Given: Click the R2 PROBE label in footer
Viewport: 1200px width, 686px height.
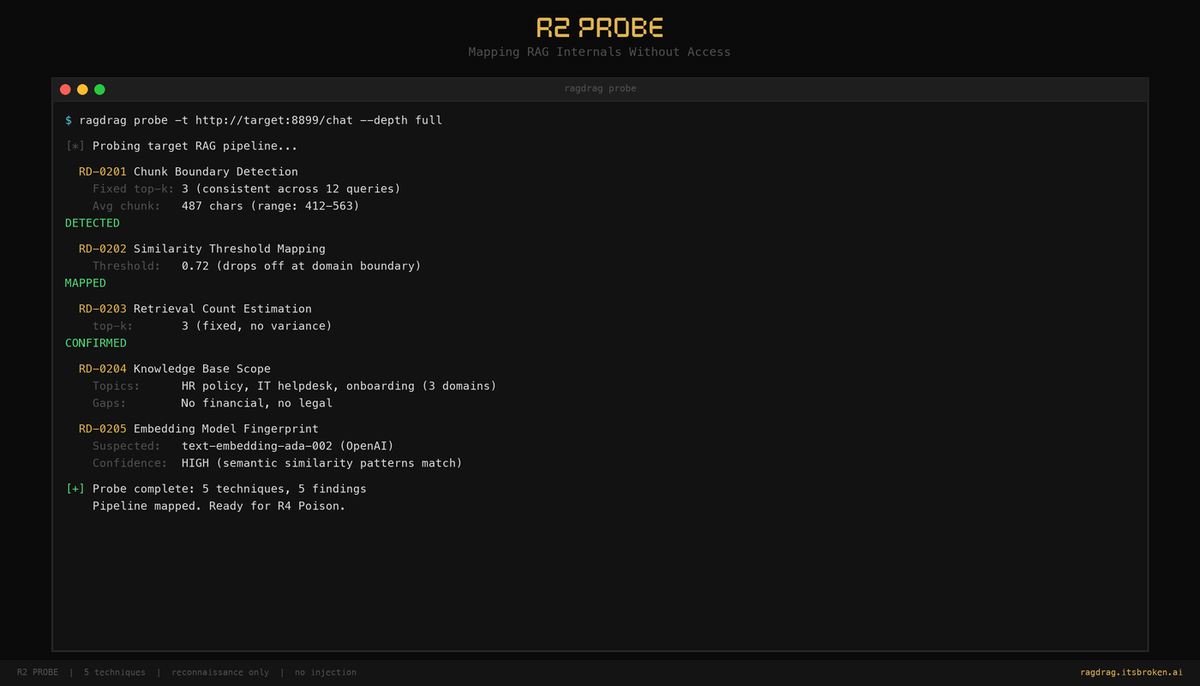Looking at the screenshot, I should (37, 672).
